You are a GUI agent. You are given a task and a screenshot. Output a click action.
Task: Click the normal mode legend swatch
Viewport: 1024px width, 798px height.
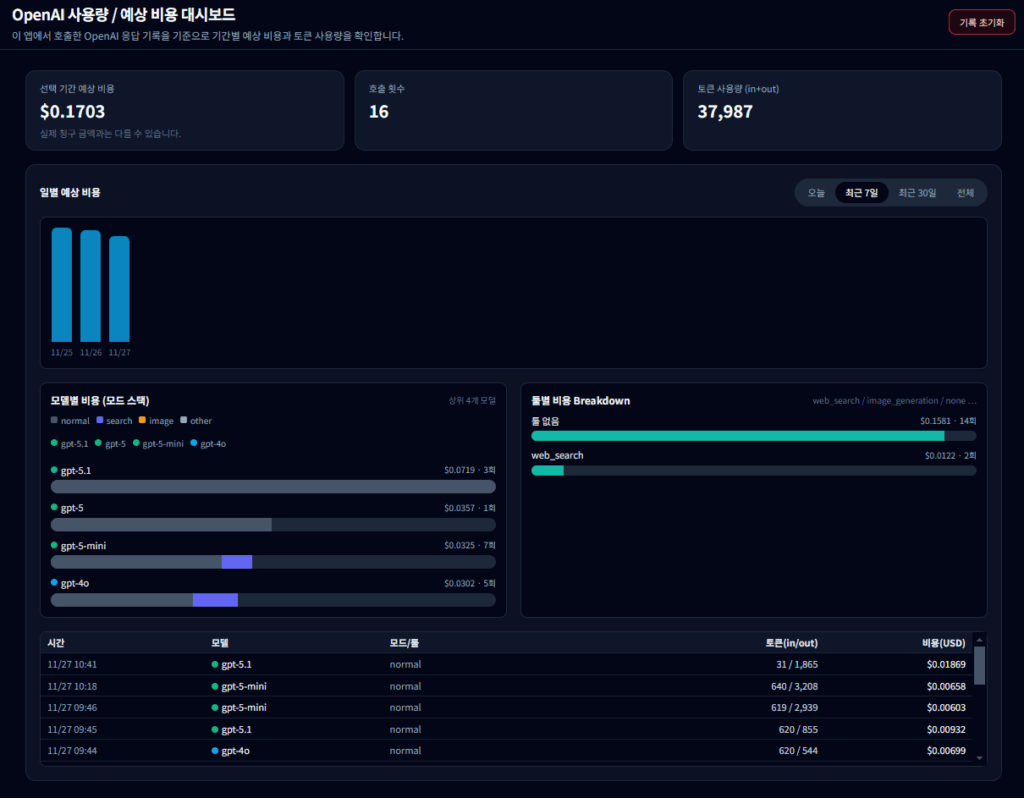54,421
